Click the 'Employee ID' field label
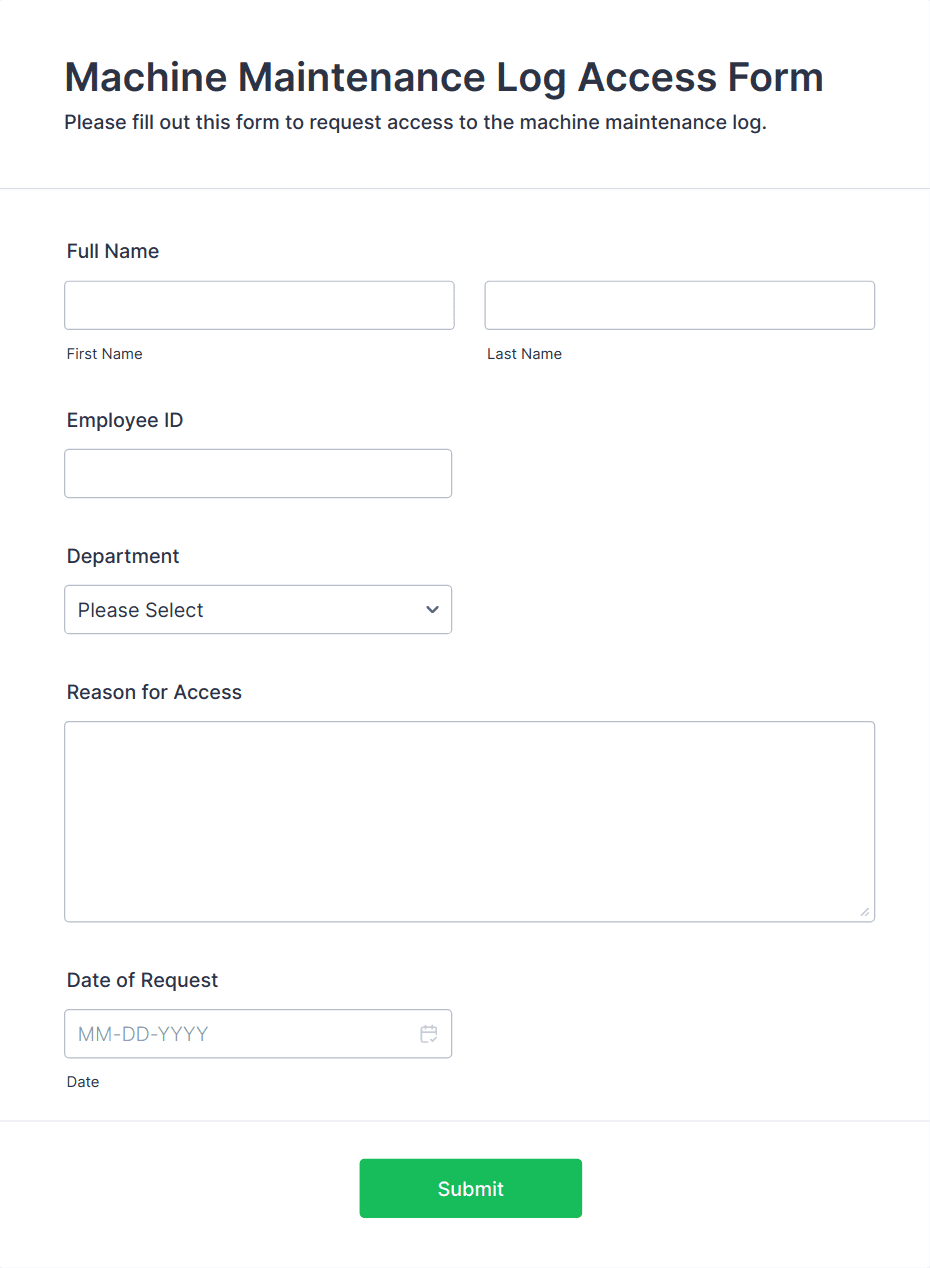930x1268 pixels. point(125,420)
